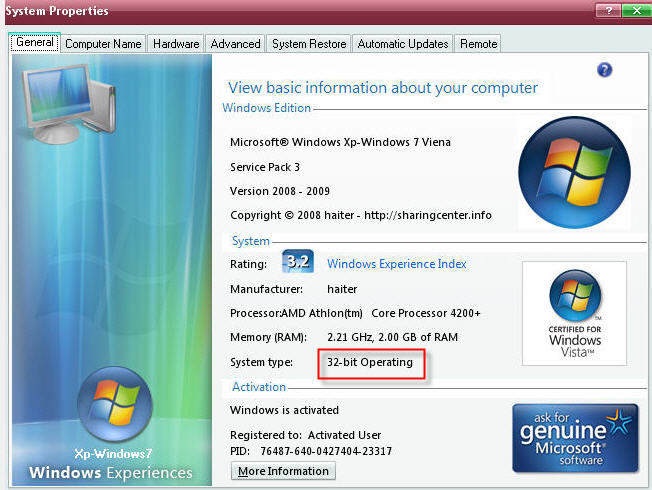Go to the Advanced tab
The height and width of the screenshot is (490, 652).
click(235, 44)
